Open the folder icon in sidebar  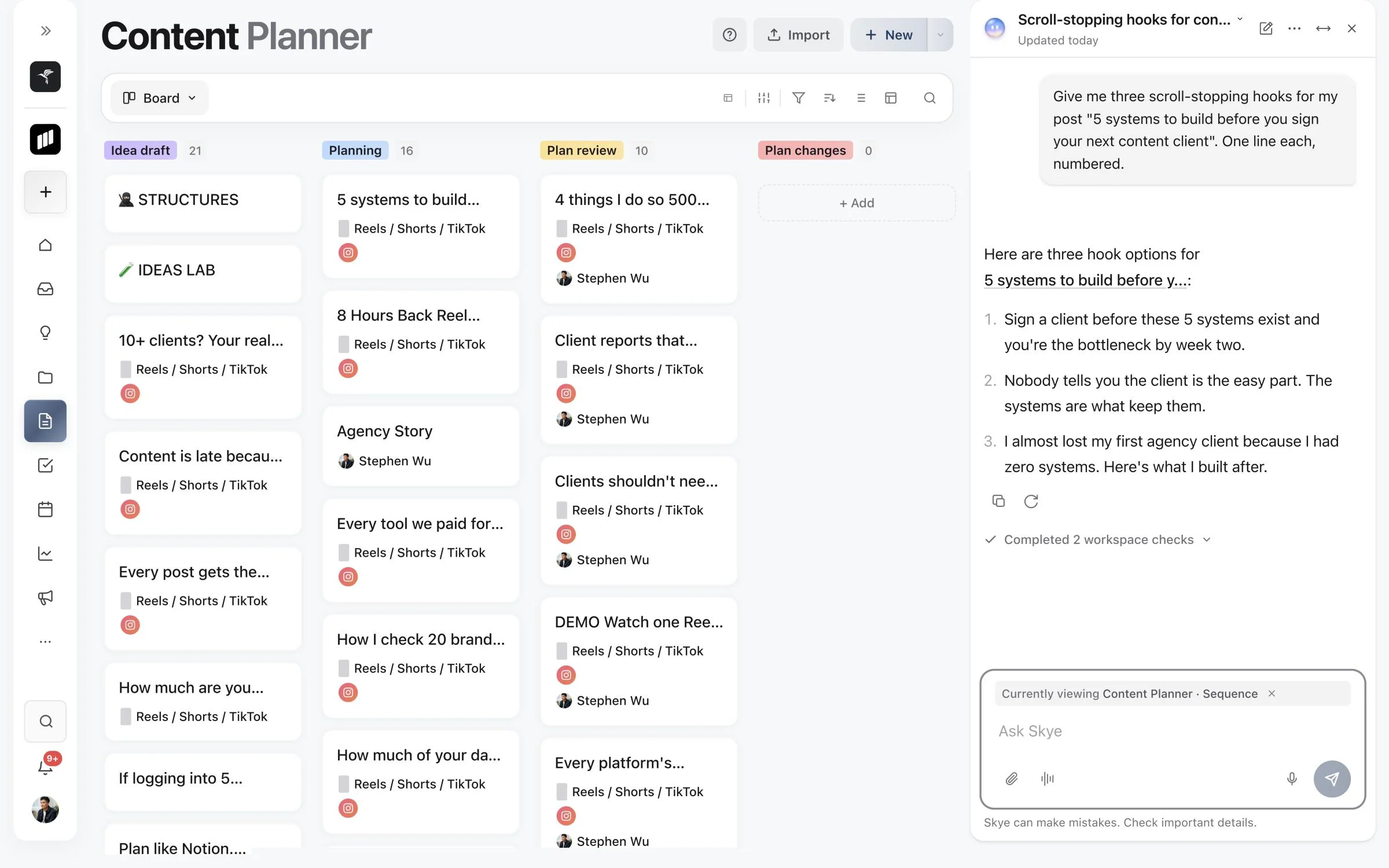(x=45, y=377)
